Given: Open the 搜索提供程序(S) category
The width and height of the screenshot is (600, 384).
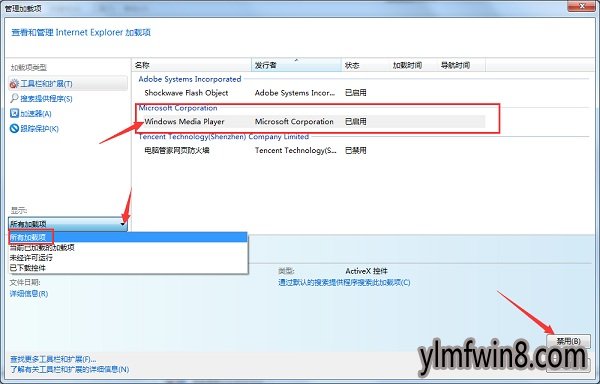Looking at the screenshot, I should pyautogui.click(x=41, y=99).
